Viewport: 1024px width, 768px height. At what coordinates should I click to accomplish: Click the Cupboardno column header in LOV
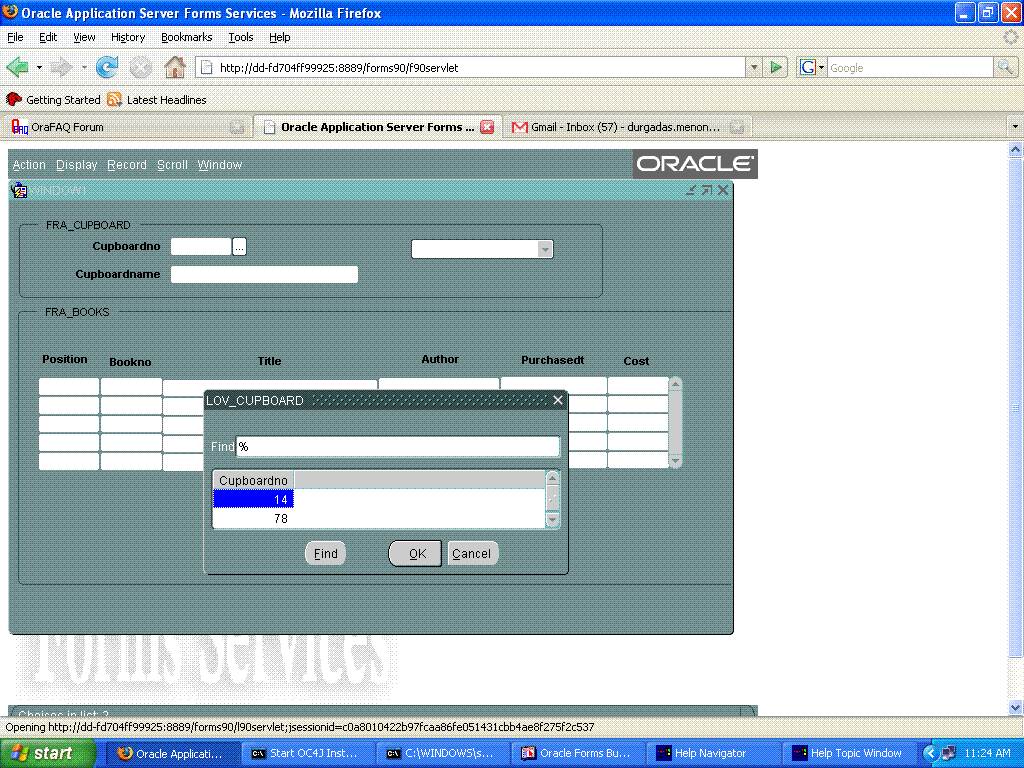point(253,481)
